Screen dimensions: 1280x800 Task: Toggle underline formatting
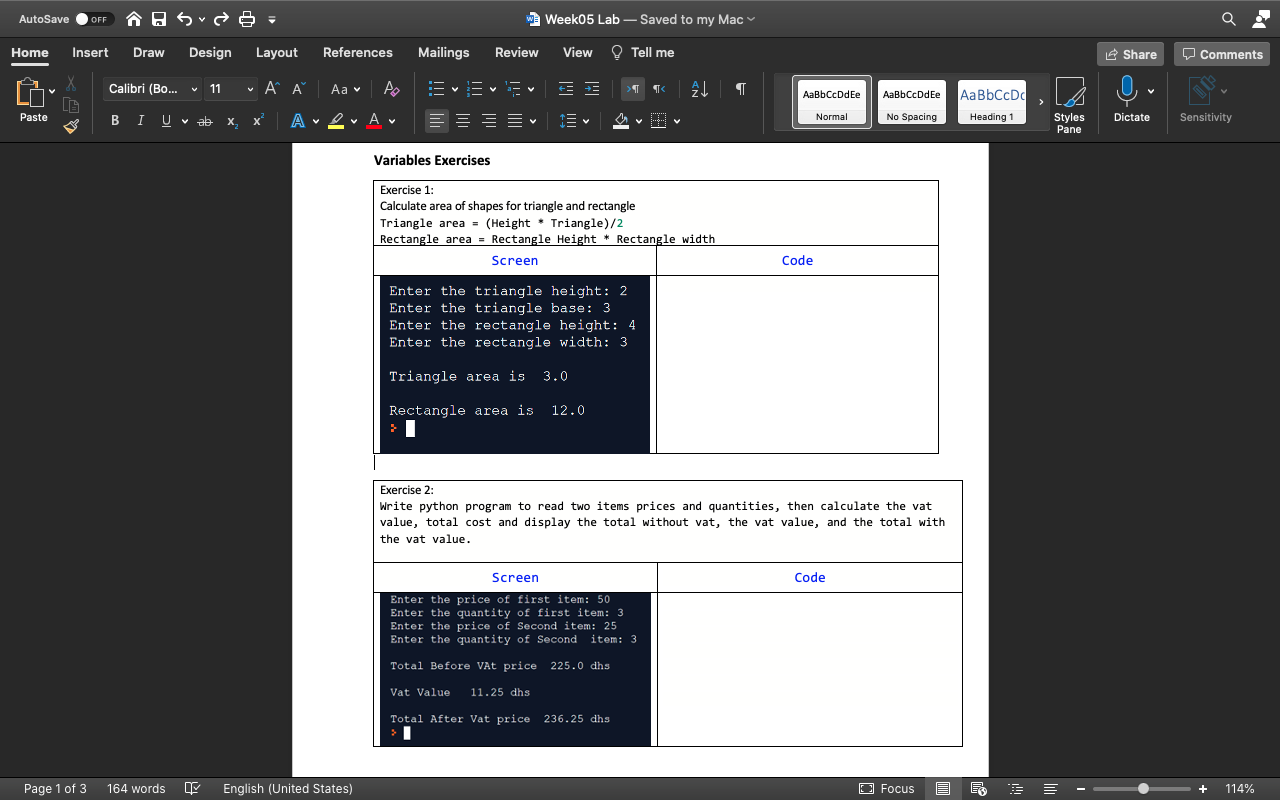tap(166, 121)
